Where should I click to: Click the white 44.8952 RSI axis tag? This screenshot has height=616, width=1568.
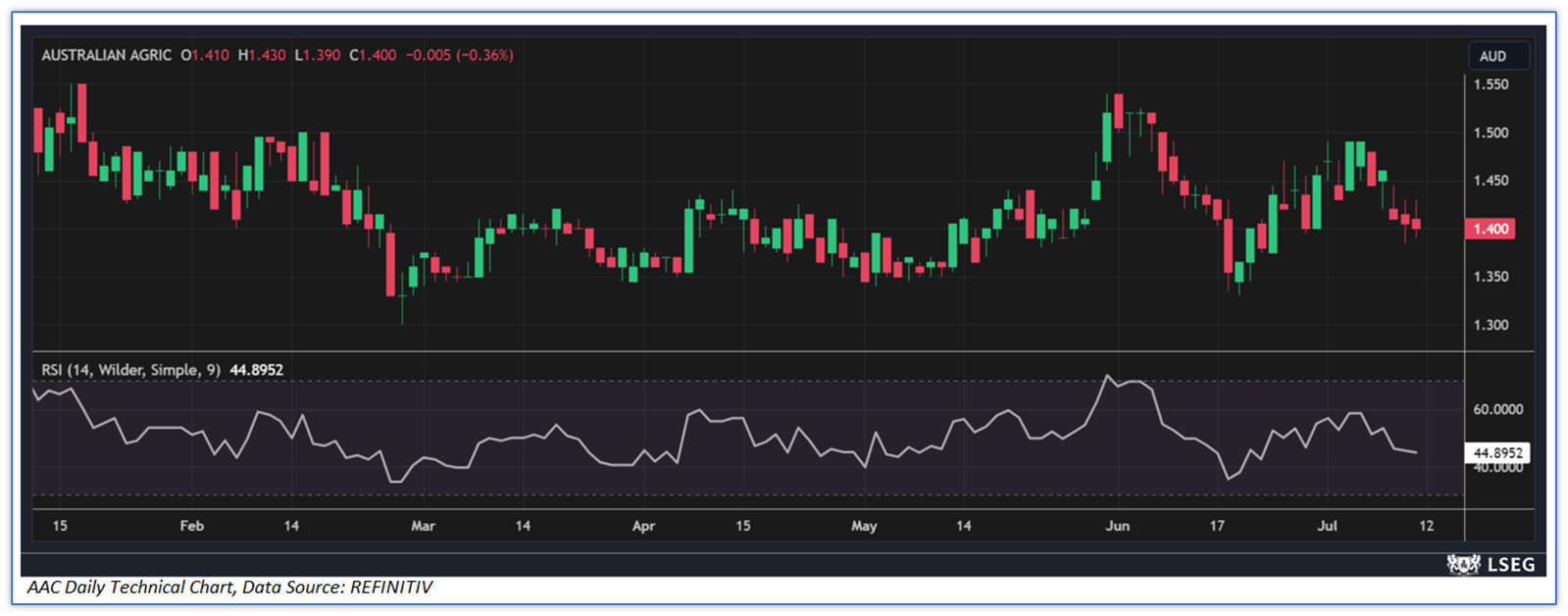point(1497,453)
